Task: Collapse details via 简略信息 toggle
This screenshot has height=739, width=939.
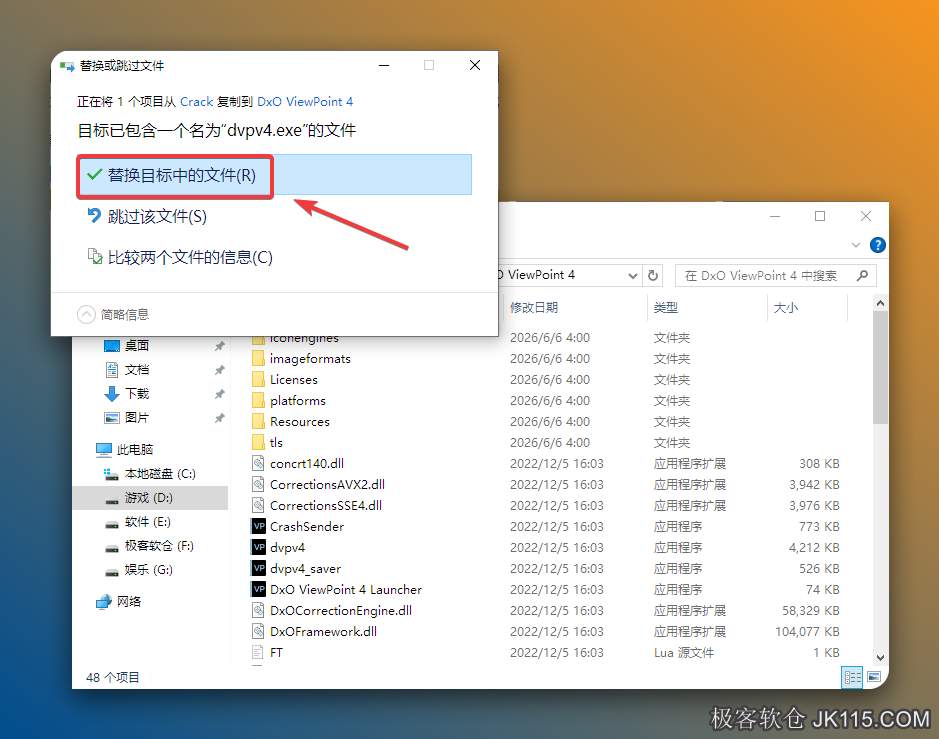Action: [113, 314]
